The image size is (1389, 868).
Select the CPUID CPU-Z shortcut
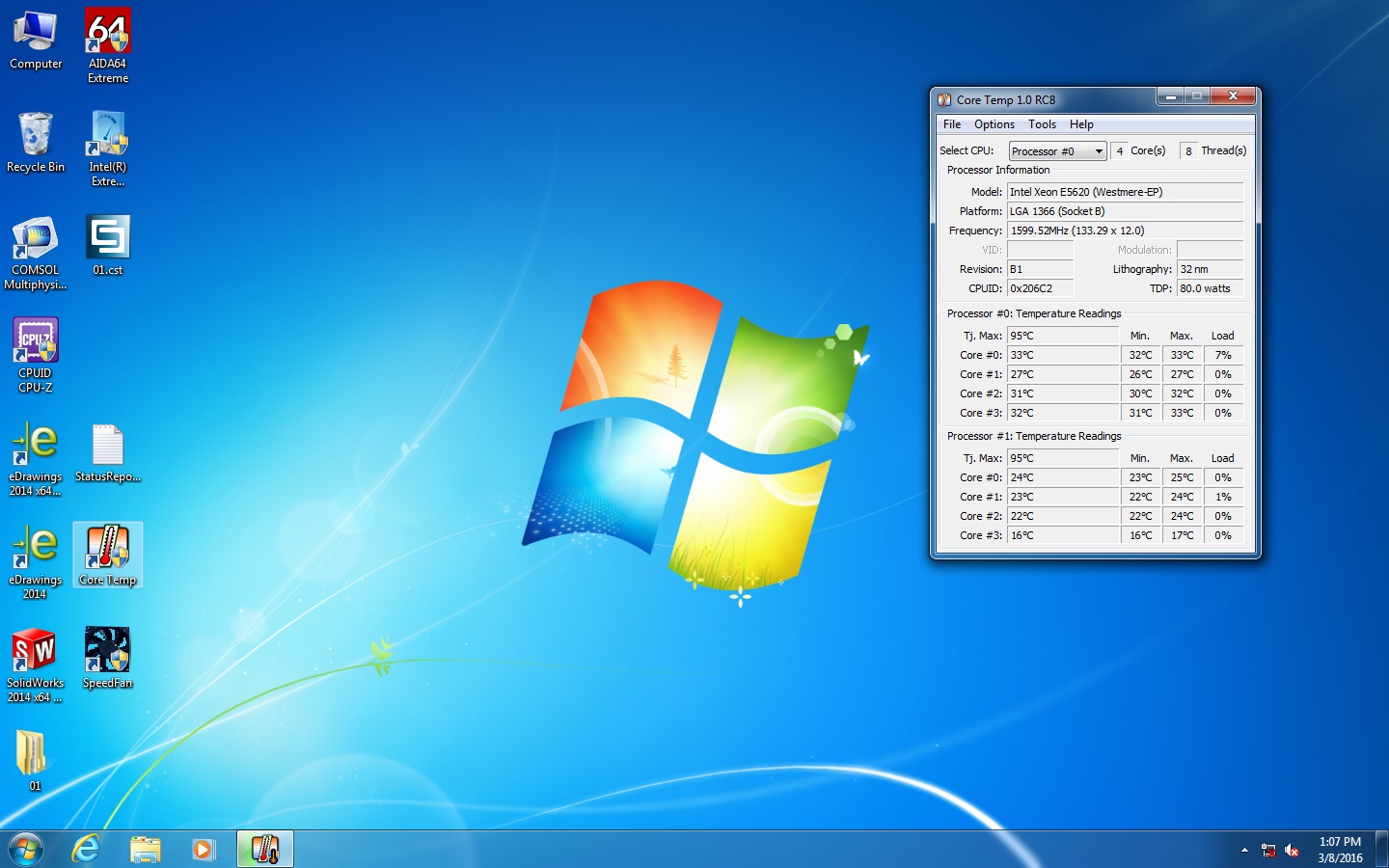click(x=36, y=355)
